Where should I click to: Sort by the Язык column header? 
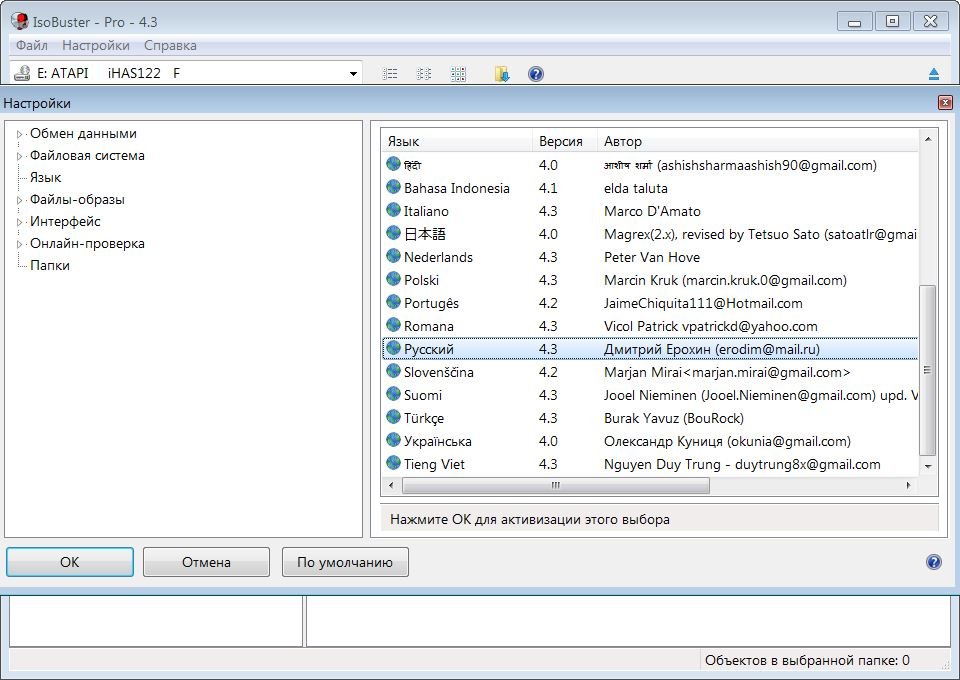click(x=457, y=141)
